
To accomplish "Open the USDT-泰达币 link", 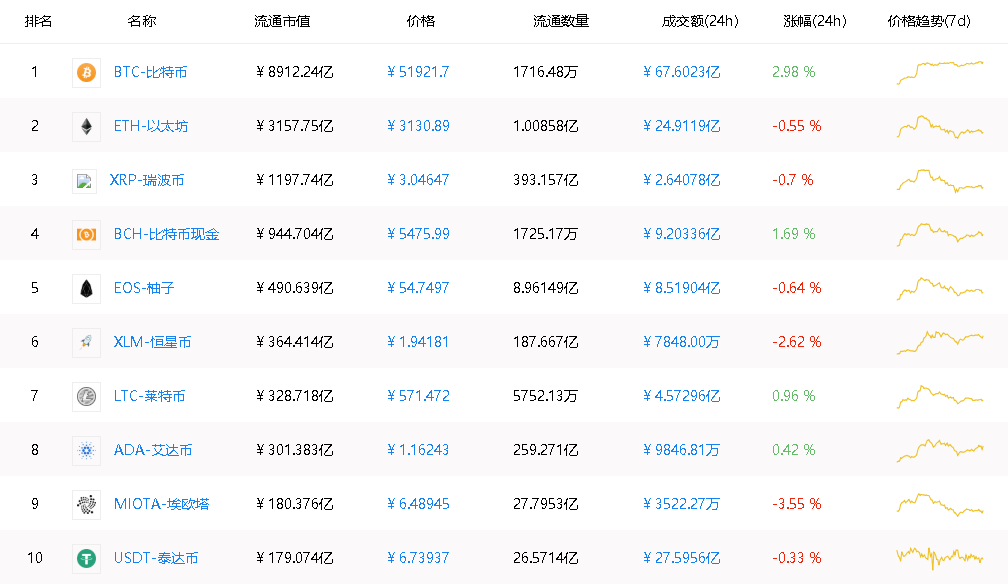I will pos(156,558).
